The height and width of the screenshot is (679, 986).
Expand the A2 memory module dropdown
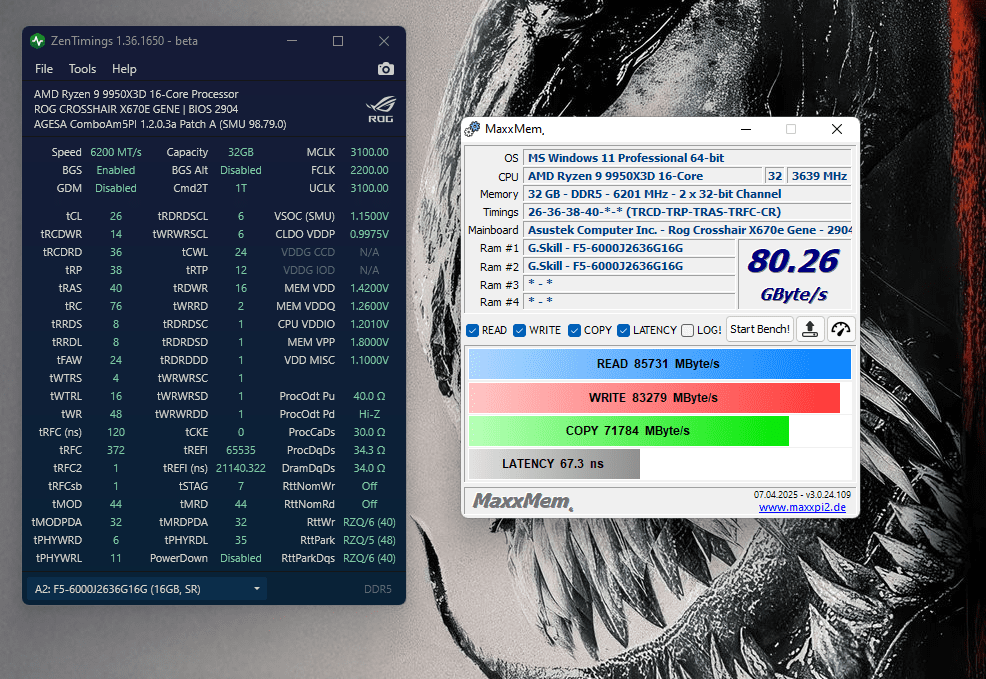click(x=147, y=589)
